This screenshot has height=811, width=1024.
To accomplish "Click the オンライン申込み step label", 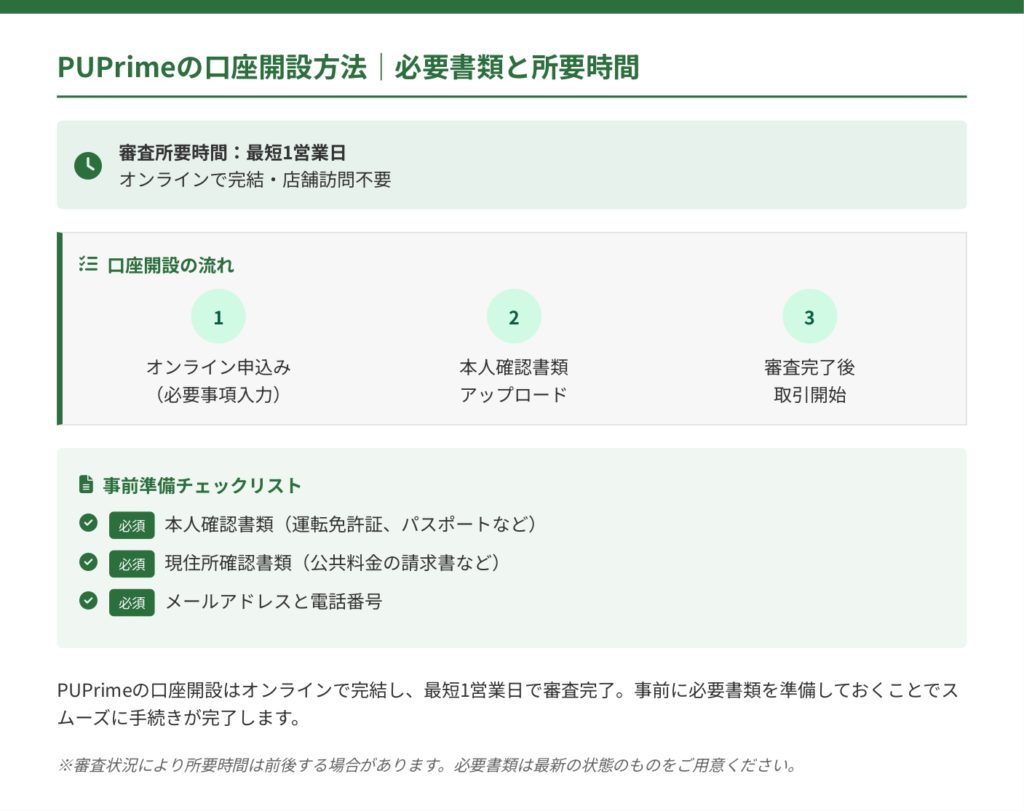I will (218, 367).
